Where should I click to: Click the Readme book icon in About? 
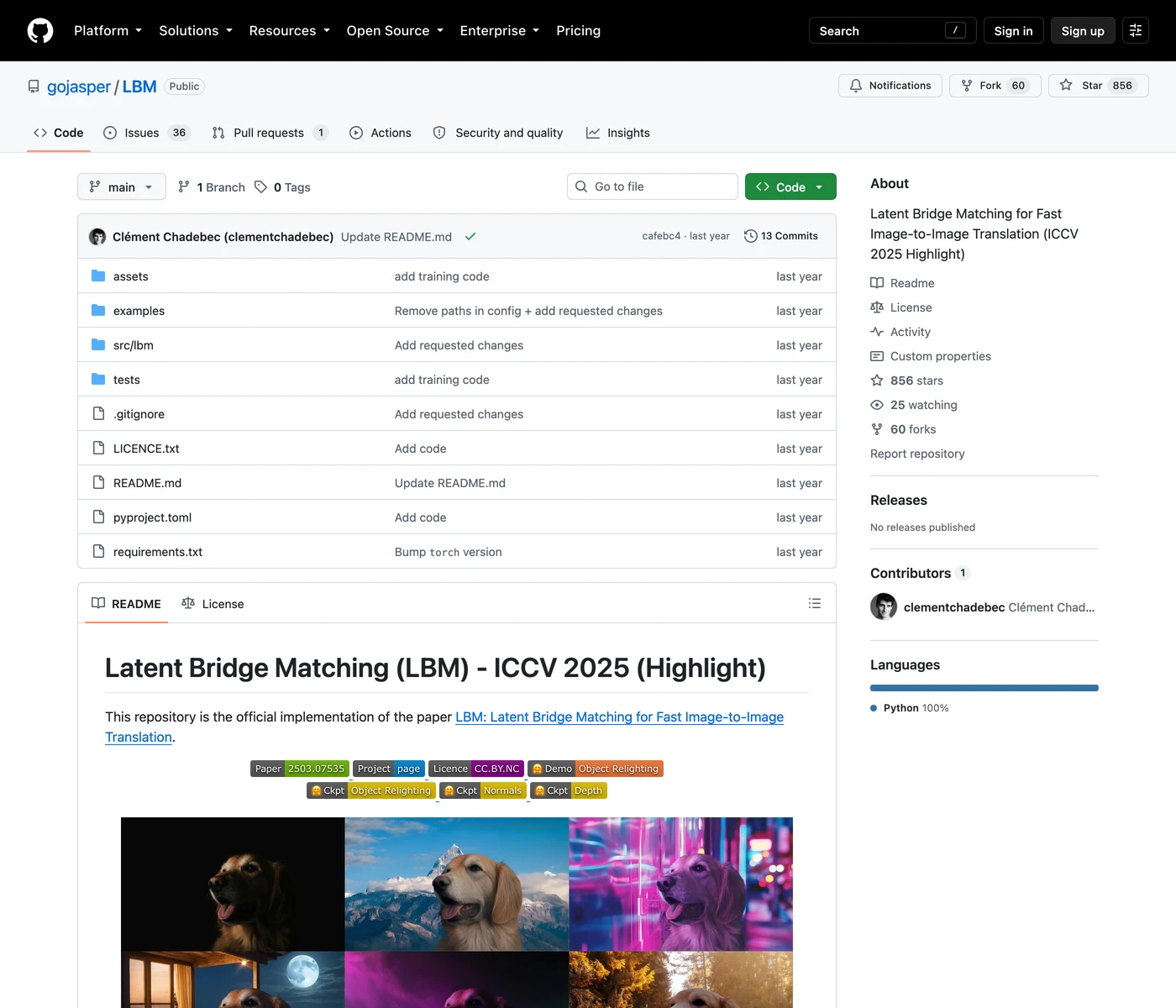(x=877, y=283)
